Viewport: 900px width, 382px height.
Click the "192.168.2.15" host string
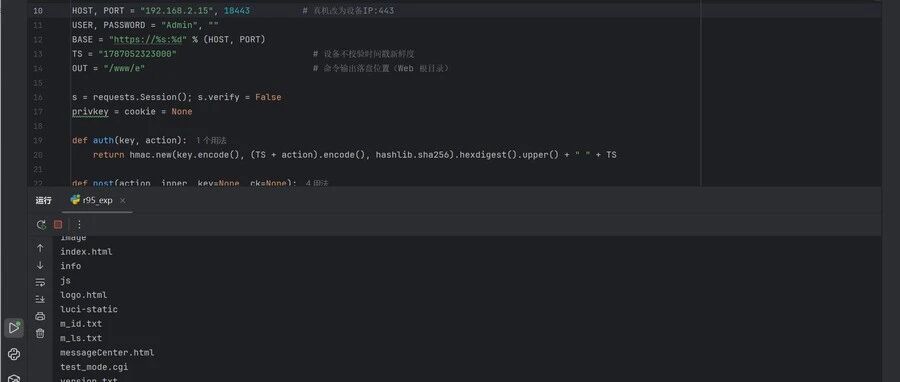[x=176, y=11]
